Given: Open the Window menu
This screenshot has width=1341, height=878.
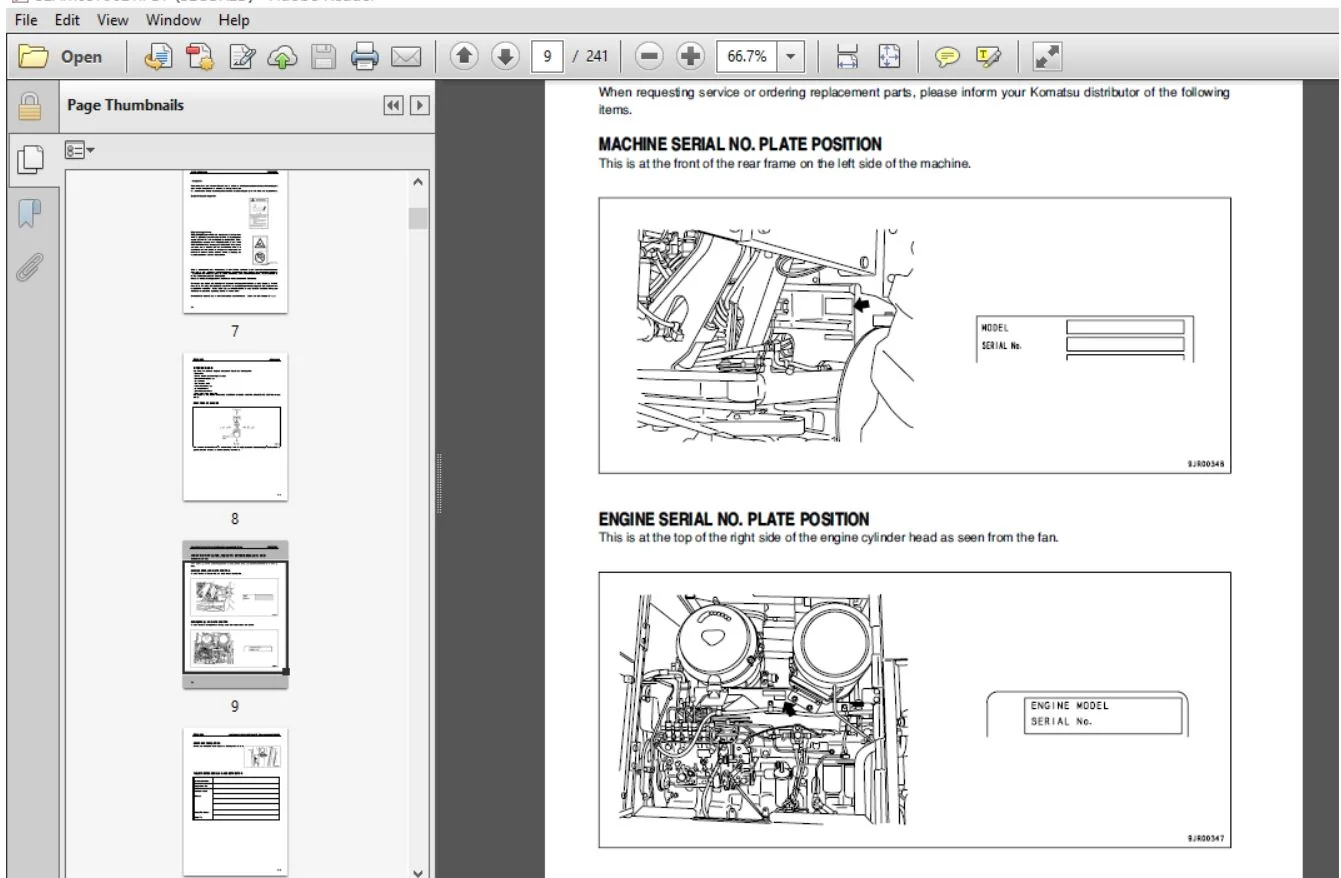Looking at the screenshot, I should 172,20.
